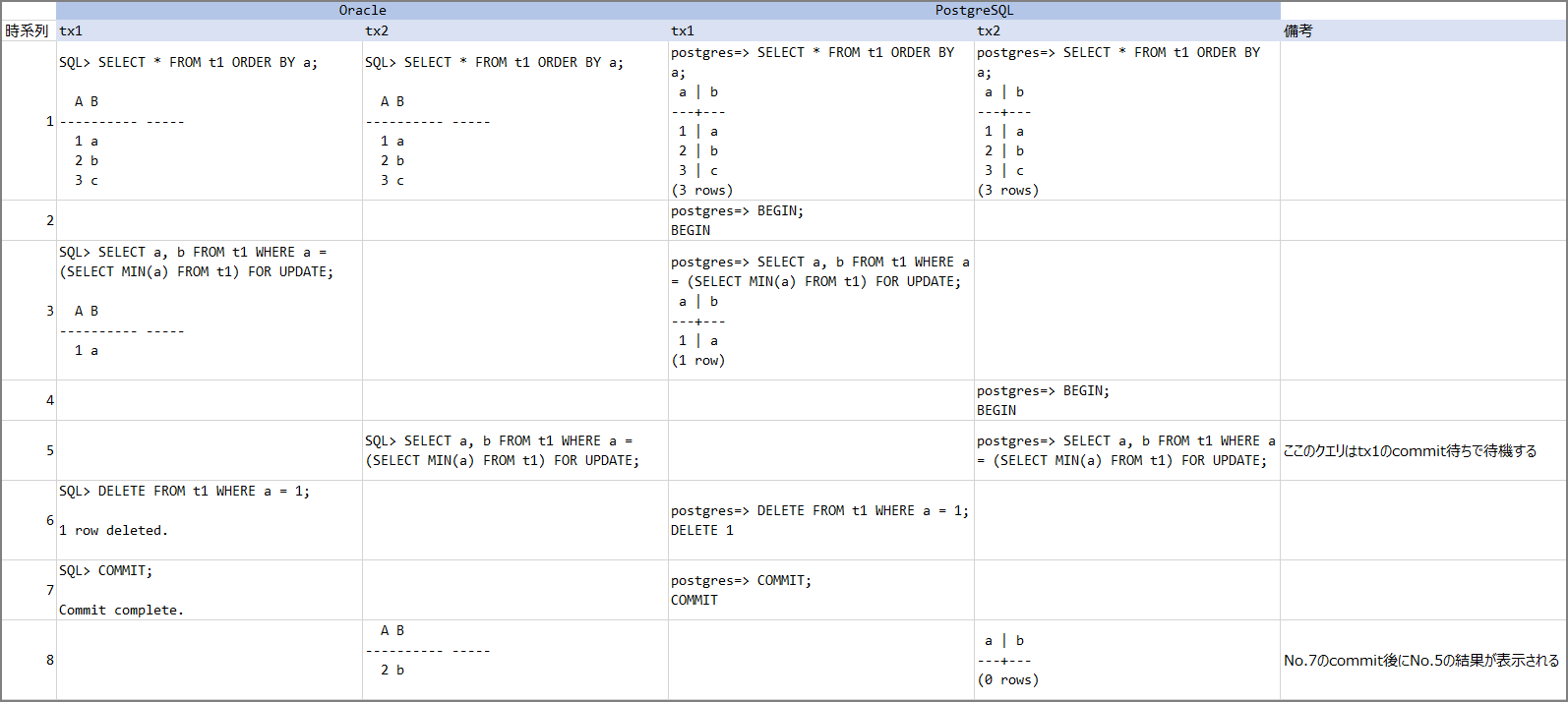Click the PostgreSQL 'DELETE 1' cell
This screenshot has width=1568, height=702.
pos(820,520)
